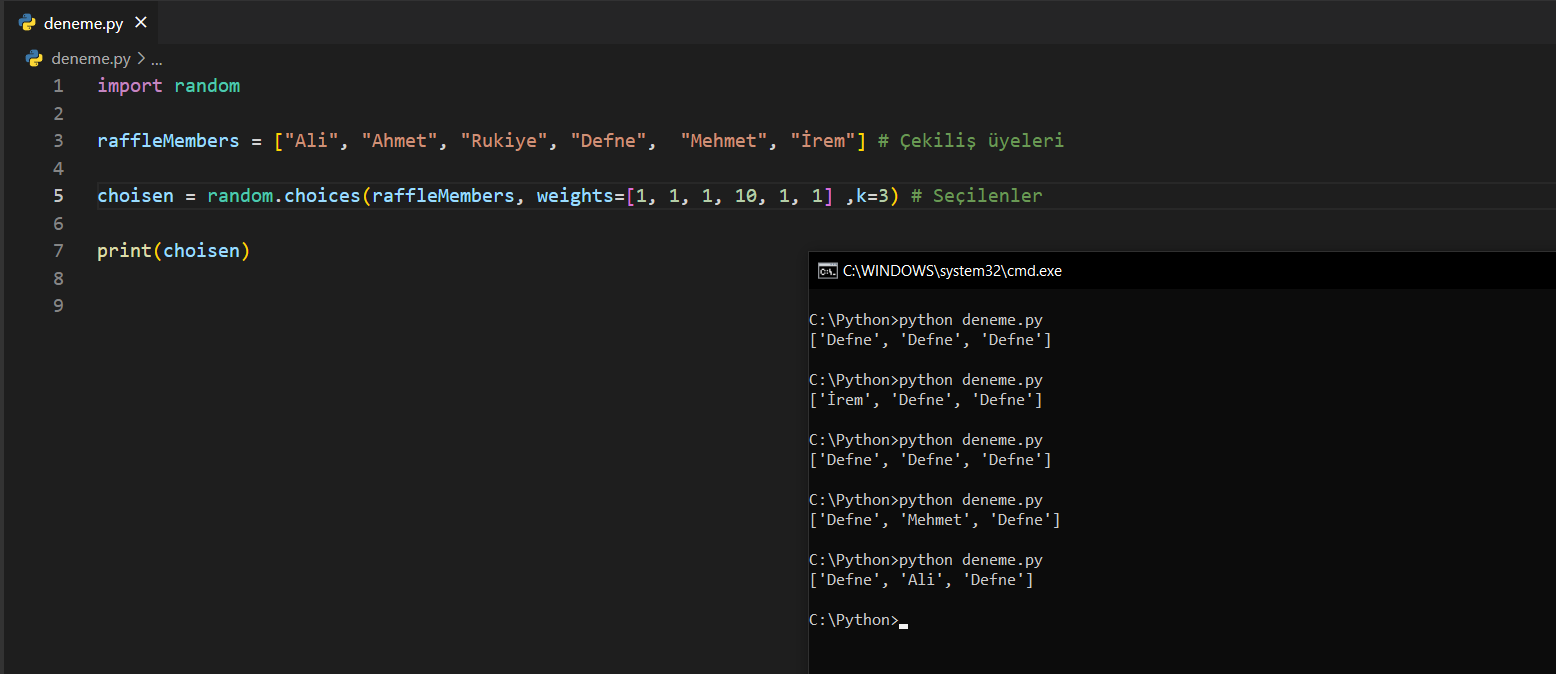Click line number 1 in the gutter
1556x674 pixels.
58,86
